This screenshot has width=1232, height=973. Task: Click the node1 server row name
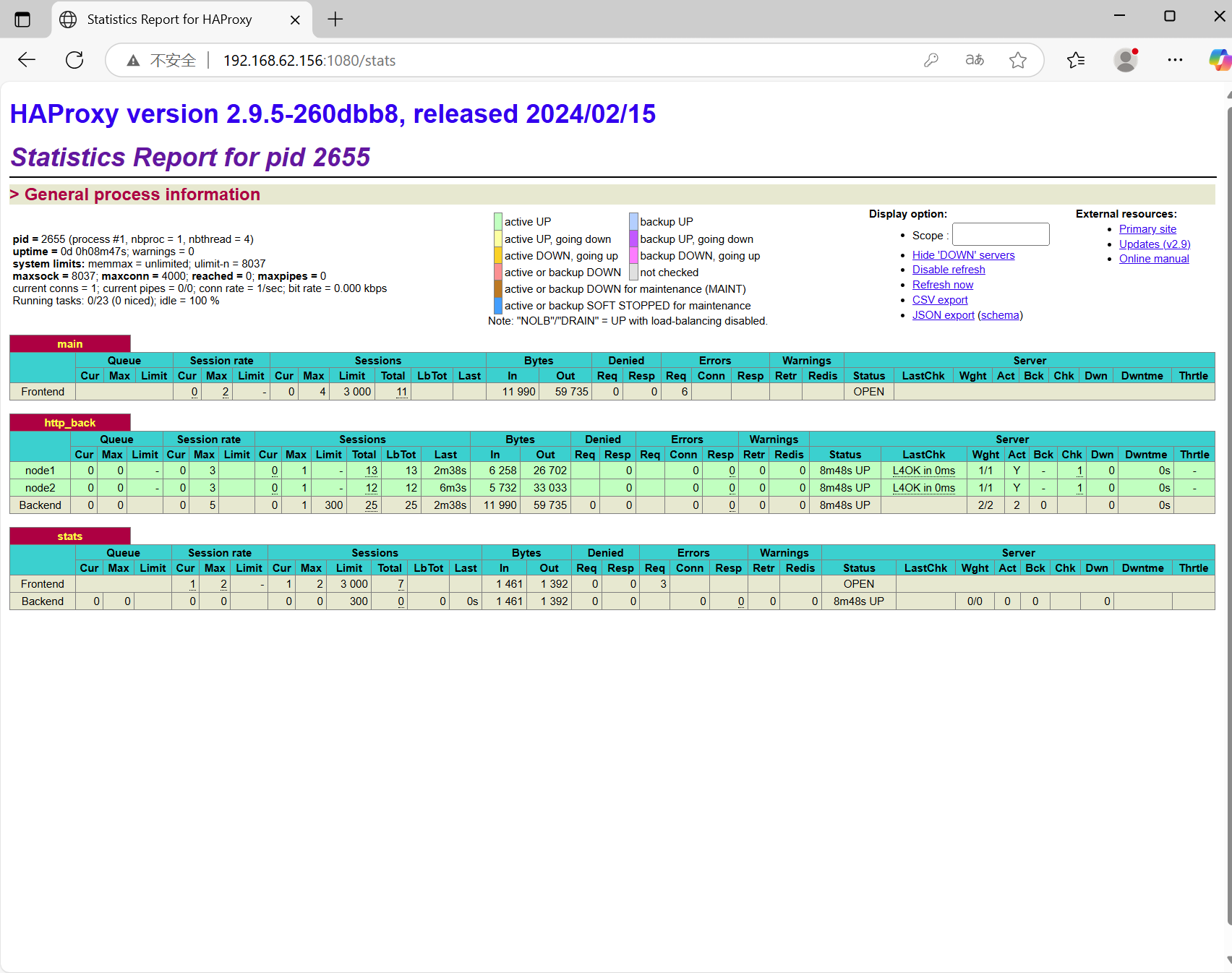40,471
